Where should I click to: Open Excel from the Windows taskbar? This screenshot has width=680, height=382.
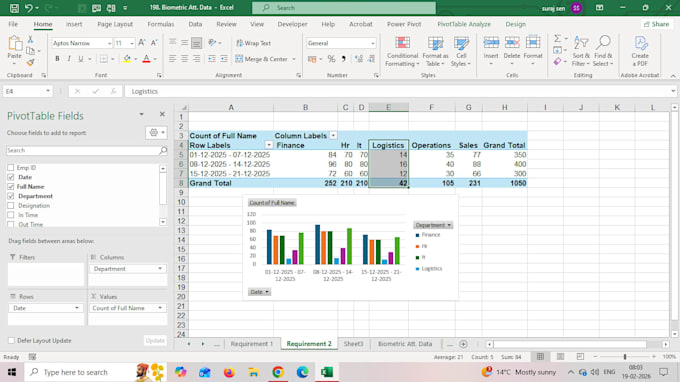tap(327, 372)
